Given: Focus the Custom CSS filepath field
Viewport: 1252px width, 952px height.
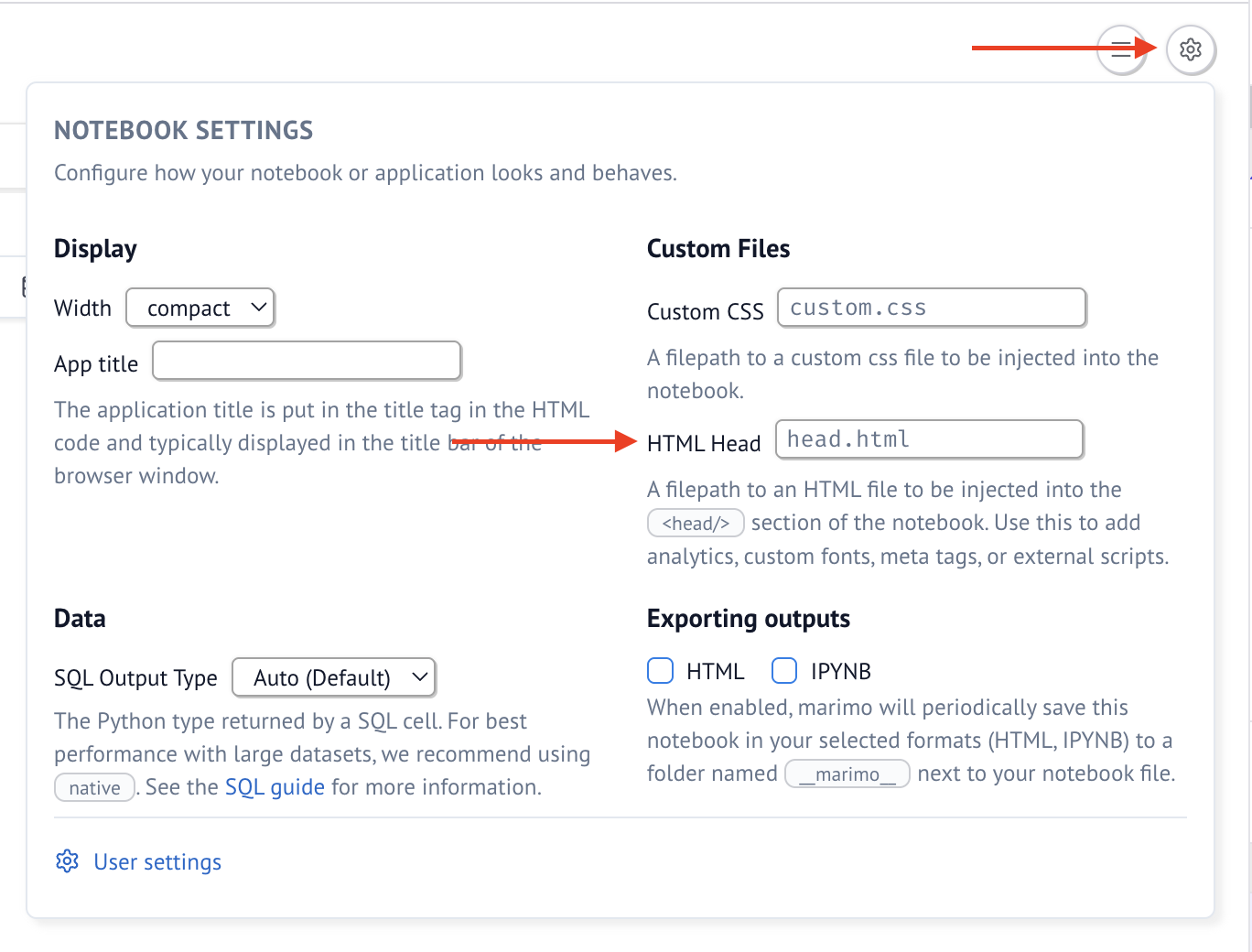Looking at the screenshot, I should [x=932, y=308].
